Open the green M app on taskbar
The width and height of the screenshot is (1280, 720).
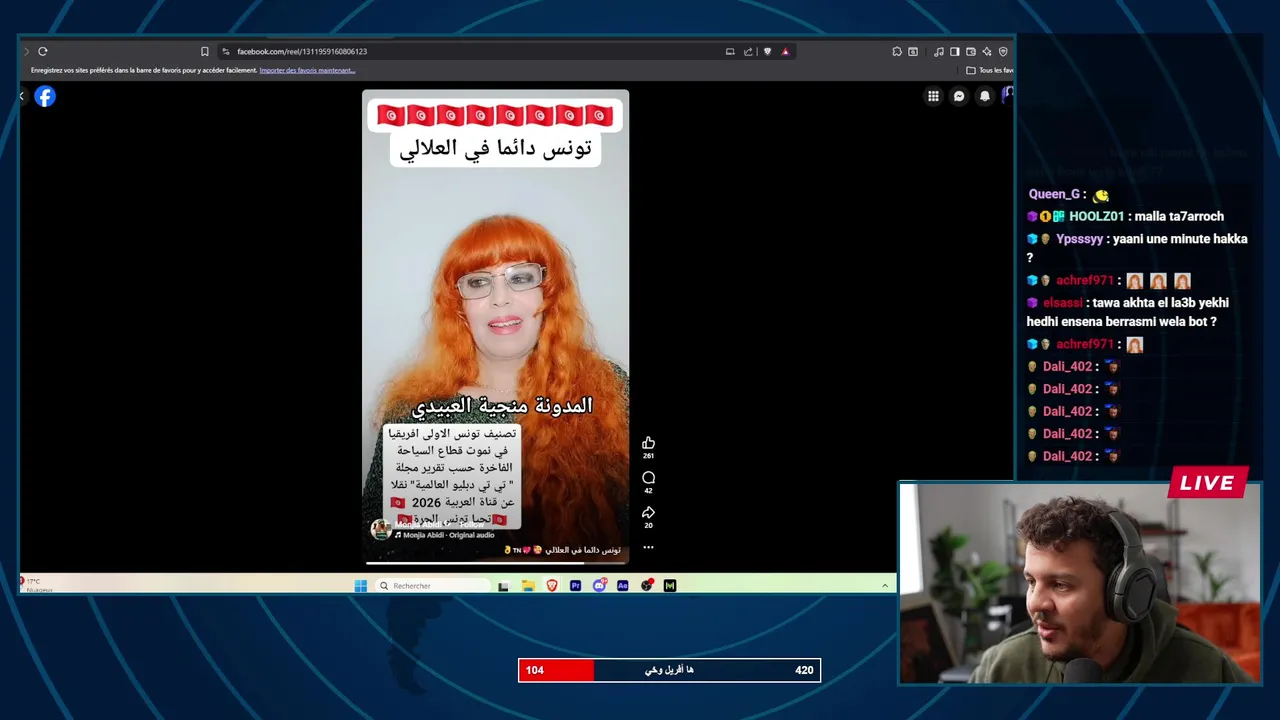click(x=670, y=586)
